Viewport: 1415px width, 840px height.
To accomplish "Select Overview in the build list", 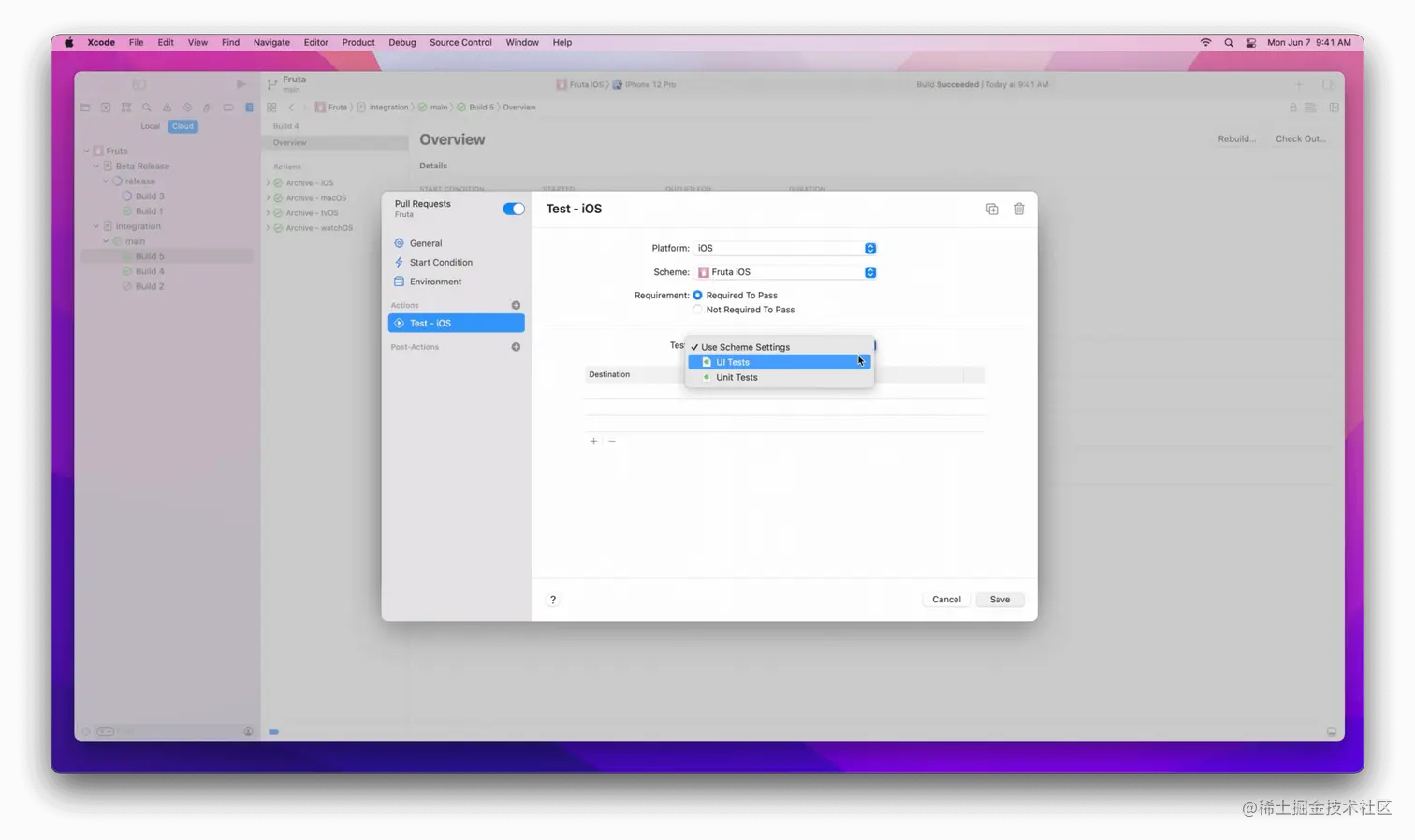I will click(x=334, y=143).
